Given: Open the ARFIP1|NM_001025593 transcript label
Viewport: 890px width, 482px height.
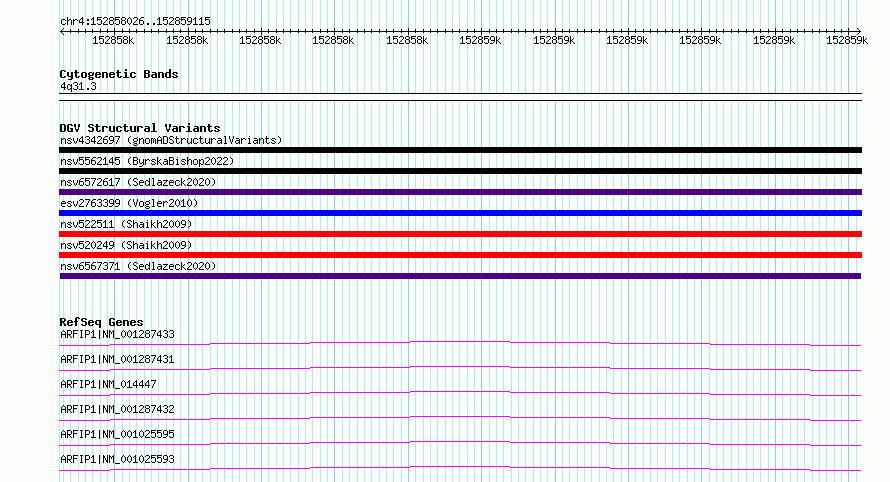Looking at the screenshot, I should [x=117, y=459].
